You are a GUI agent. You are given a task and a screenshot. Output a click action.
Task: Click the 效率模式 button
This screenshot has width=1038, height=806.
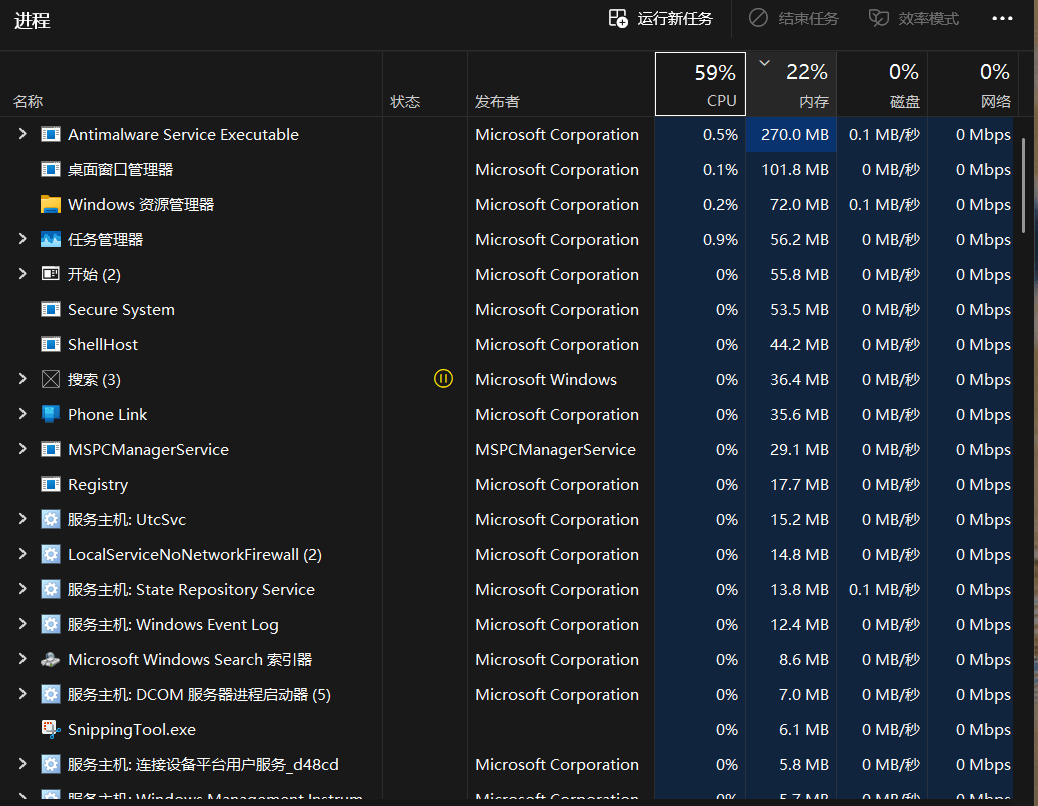(914, 19)
